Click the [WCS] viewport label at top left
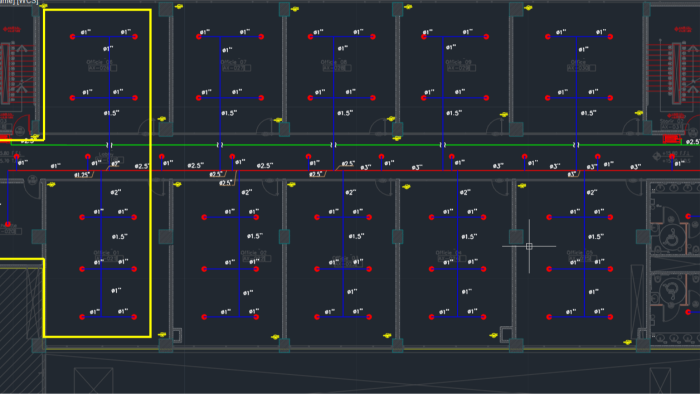The image size is (700, 394). [x=27, y=2]
